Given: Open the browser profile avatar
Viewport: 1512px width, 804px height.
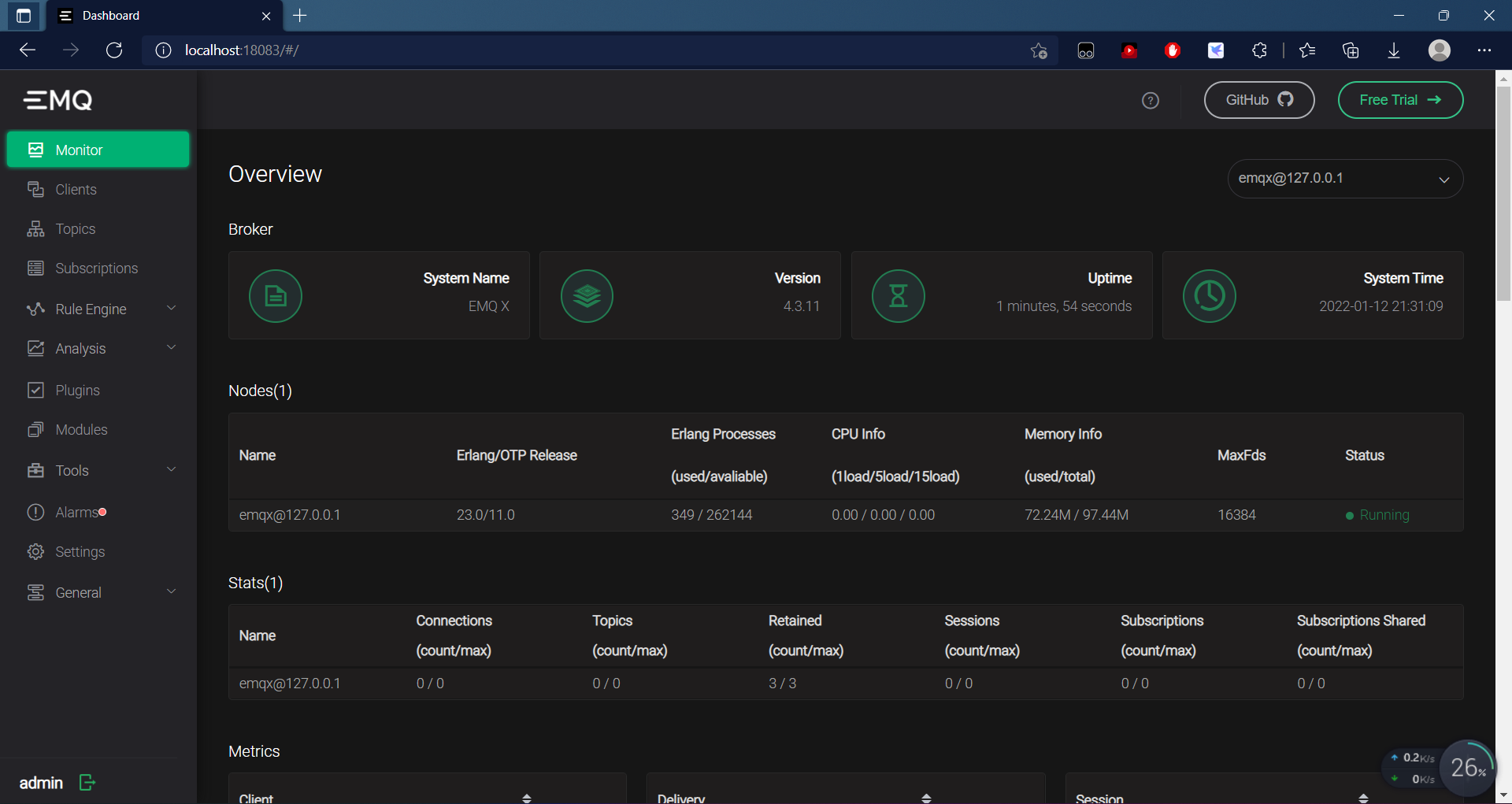Looking at the screenshot, I should tap(1440, 50).
